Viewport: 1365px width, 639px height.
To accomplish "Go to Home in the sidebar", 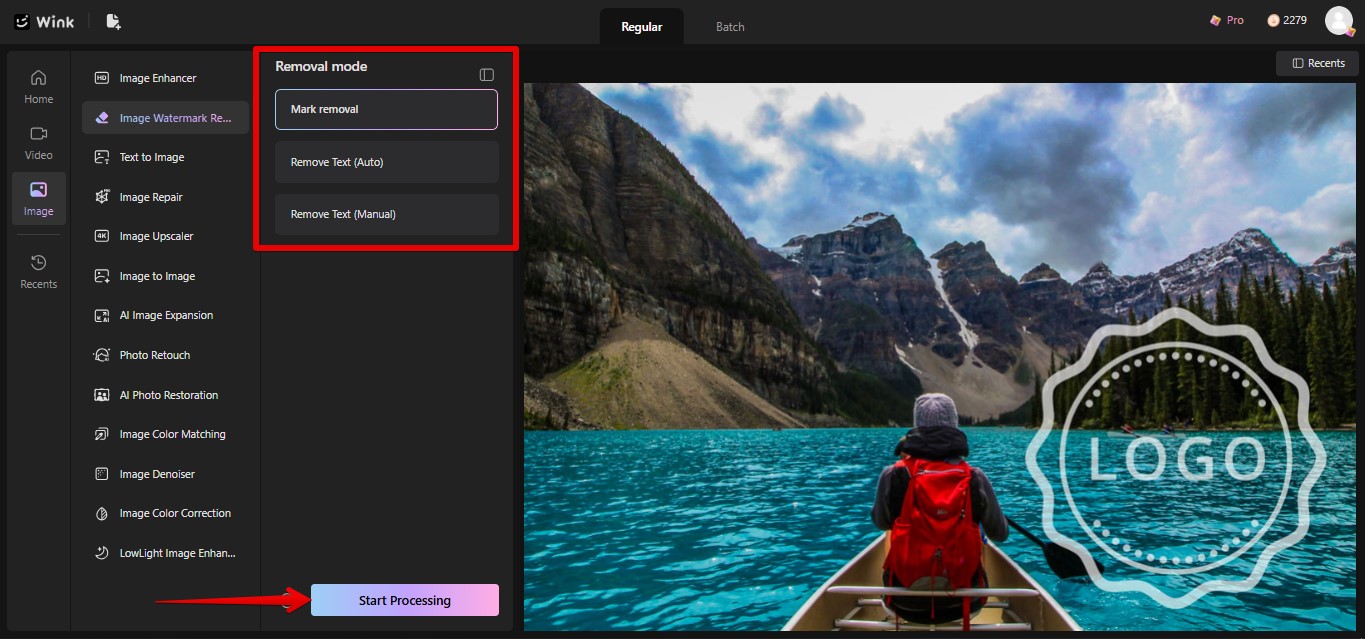I will coord(39,87).
